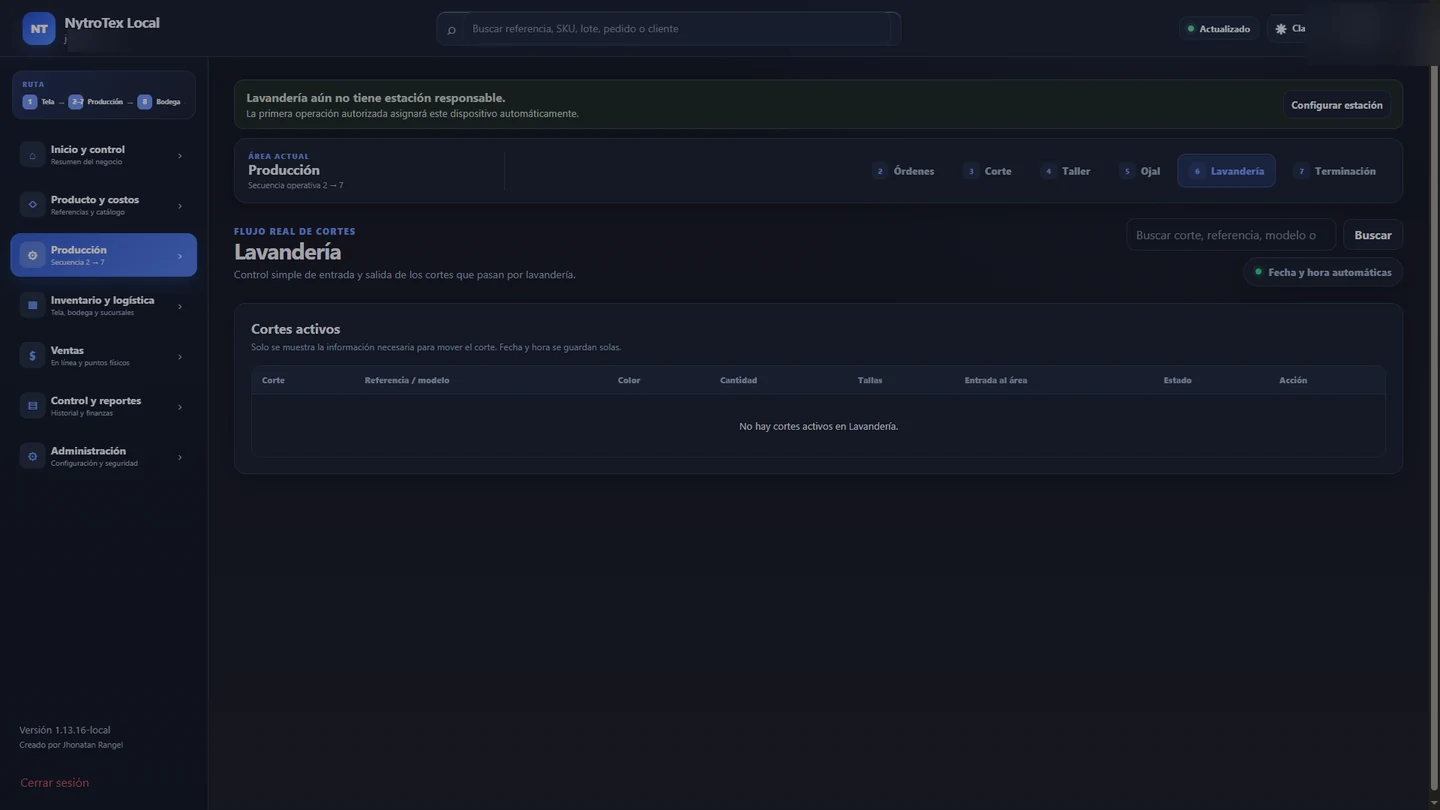Click the Tallas column header
Image resolution: width=1440 pixels, height=810 pixels.
[870, 380]
